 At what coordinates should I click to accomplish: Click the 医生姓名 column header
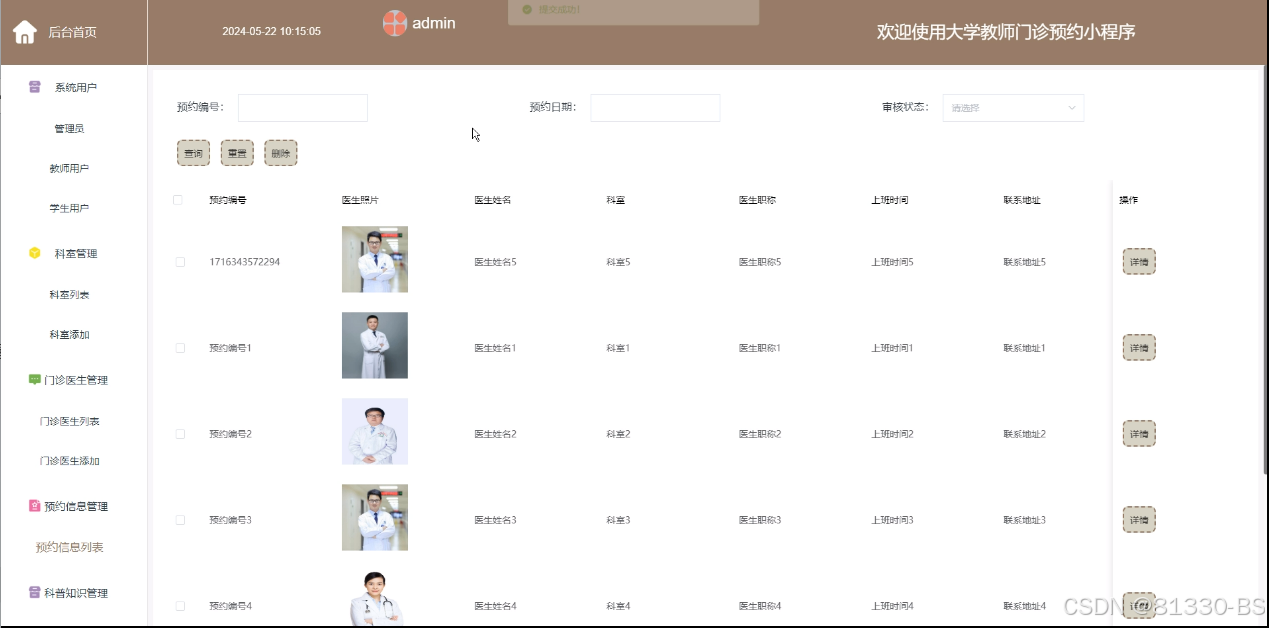pos(493,200)
